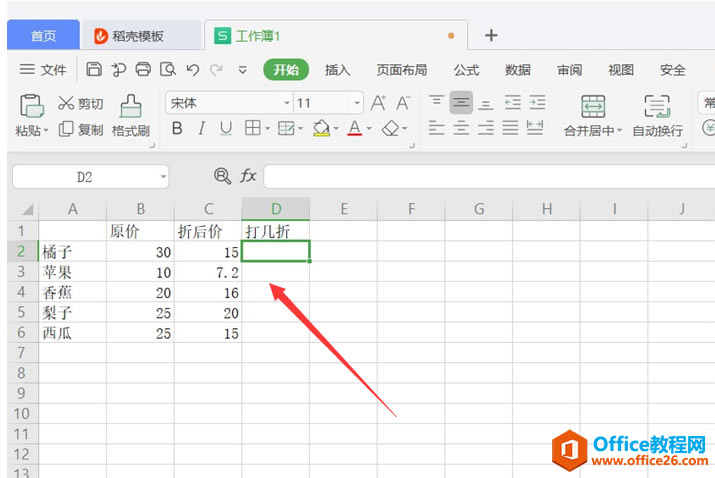Viewport: 715px width, 478px height.
Task: Open the font size dropdown showing 11
Action: pyautogui.click(x=357, y=103)
